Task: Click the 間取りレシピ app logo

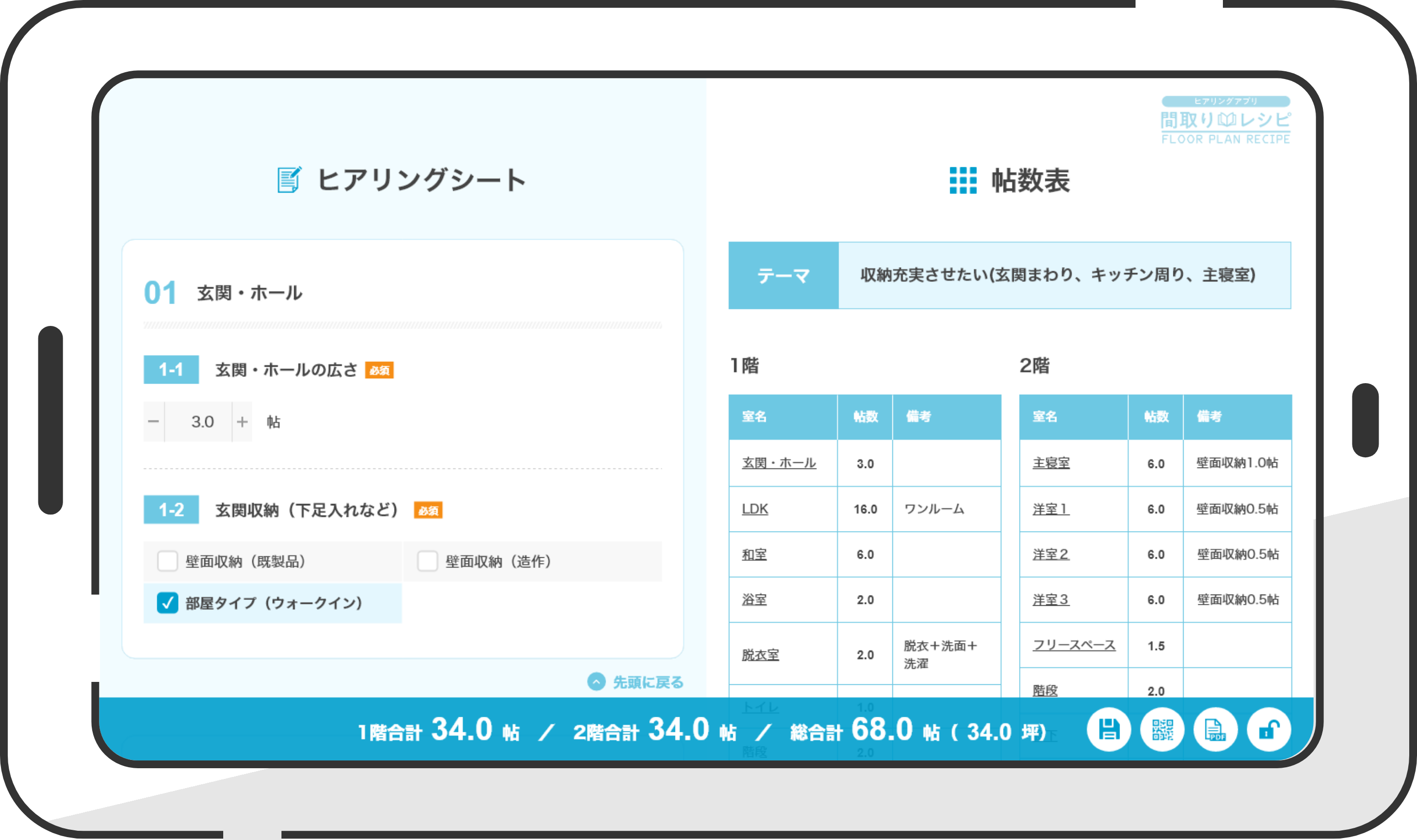Action: pos(1226,120)
